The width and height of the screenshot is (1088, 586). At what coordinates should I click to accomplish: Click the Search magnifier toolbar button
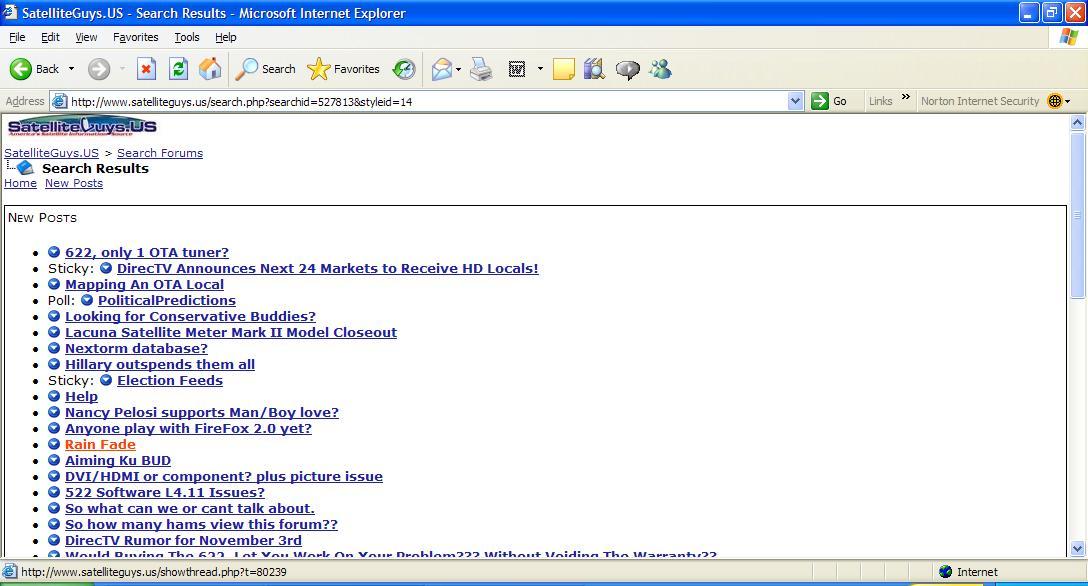[266, 69]
